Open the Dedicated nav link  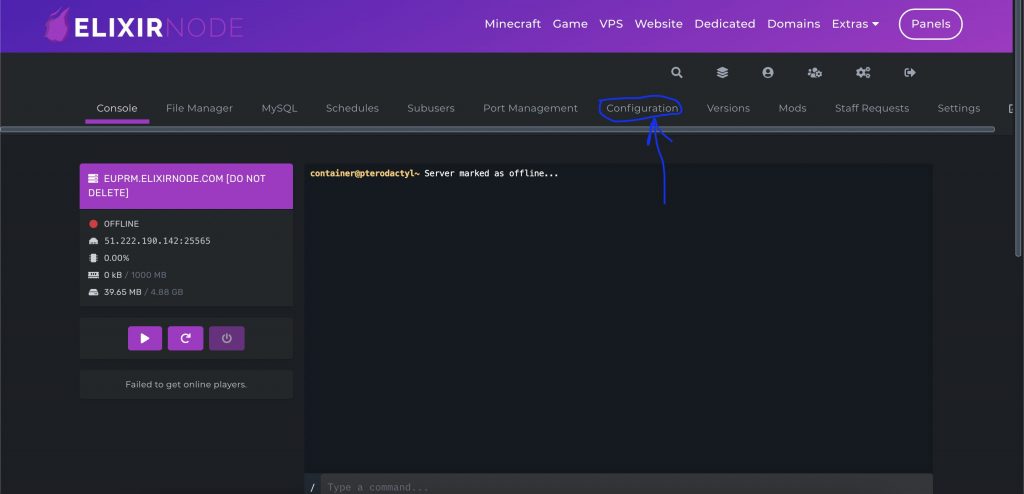[725, 24]
